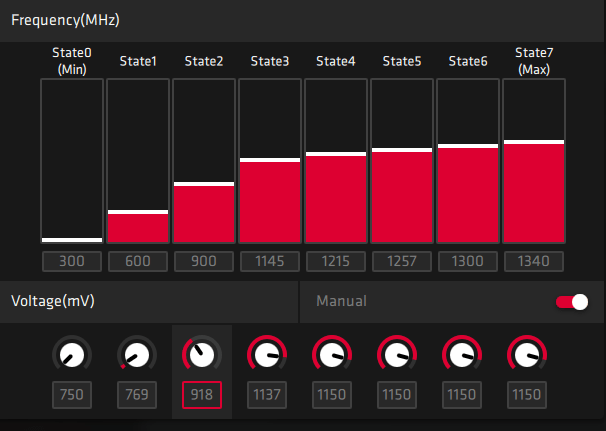Adjust the State1 frequency bar

click(138, 161)
